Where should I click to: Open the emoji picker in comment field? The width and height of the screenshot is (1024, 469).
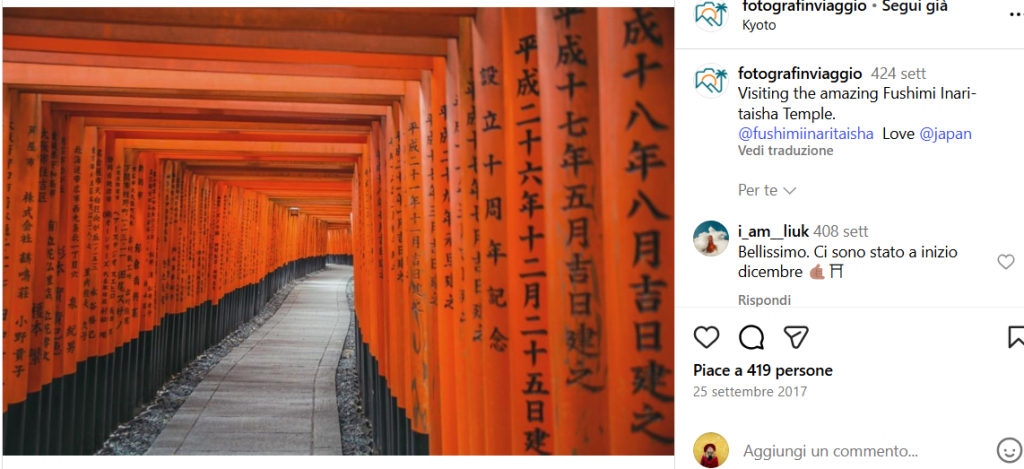point(1009,451)
